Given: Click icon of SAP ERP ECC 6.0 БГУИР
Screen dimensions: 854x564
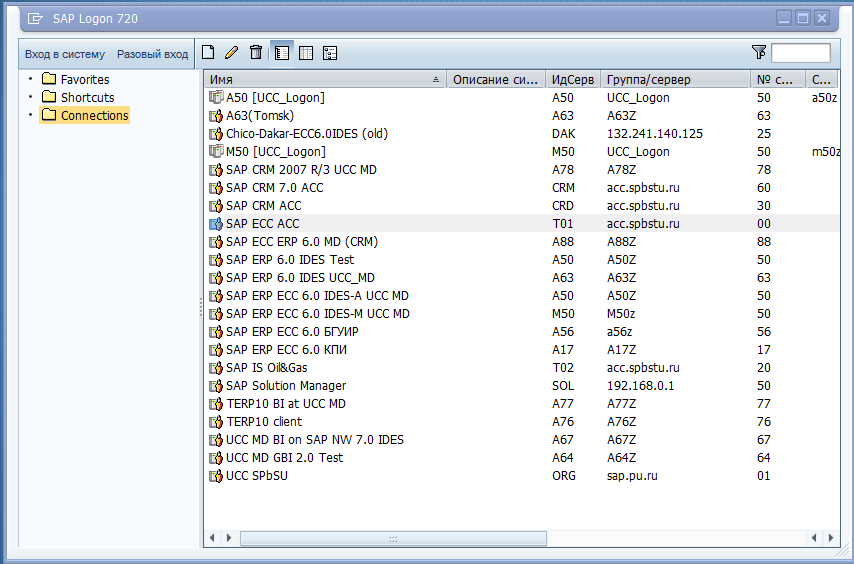Looking at the screenshot, I should point(216,331).
